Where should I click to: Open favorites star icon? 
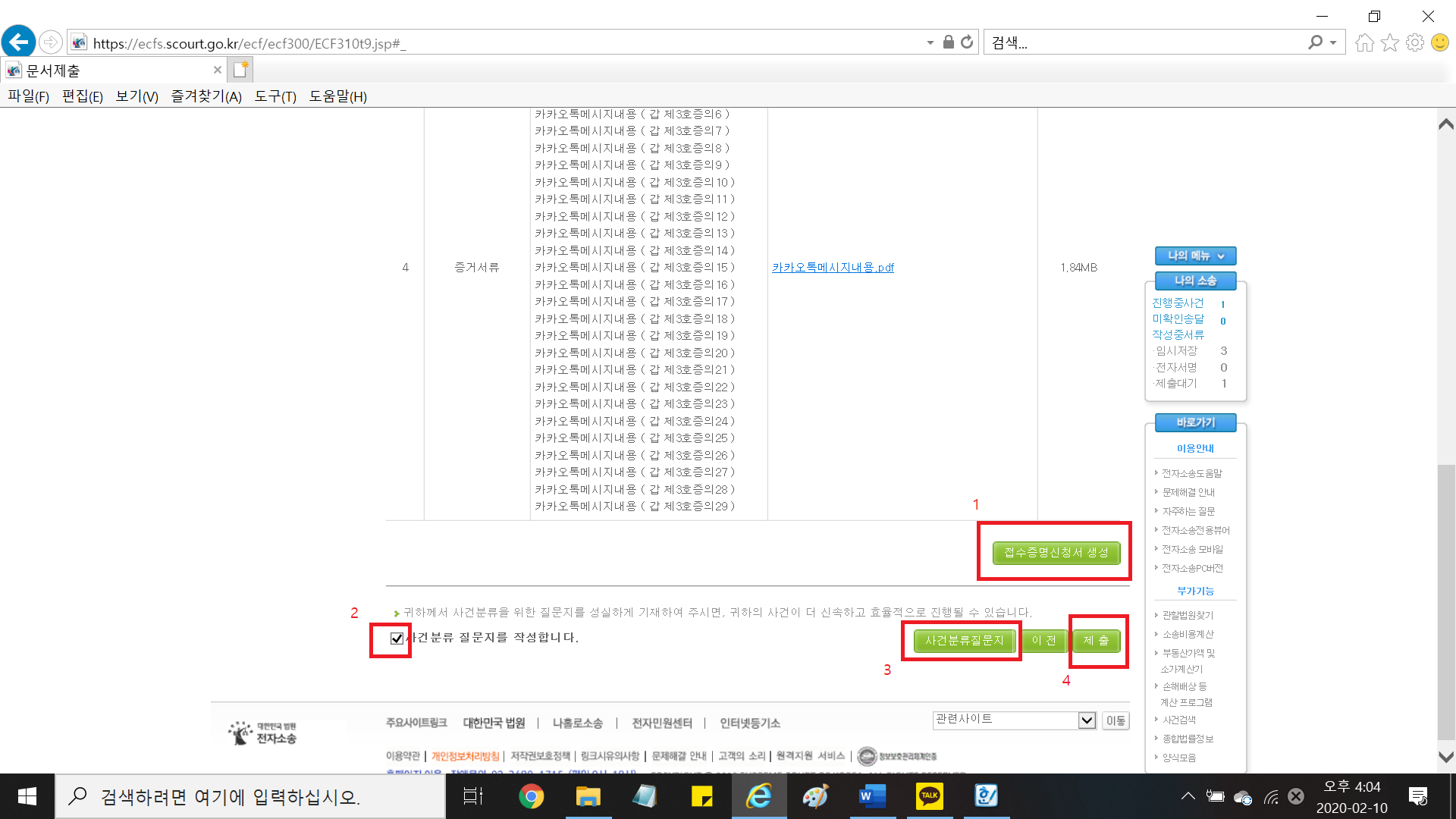tap(1389, 43)
